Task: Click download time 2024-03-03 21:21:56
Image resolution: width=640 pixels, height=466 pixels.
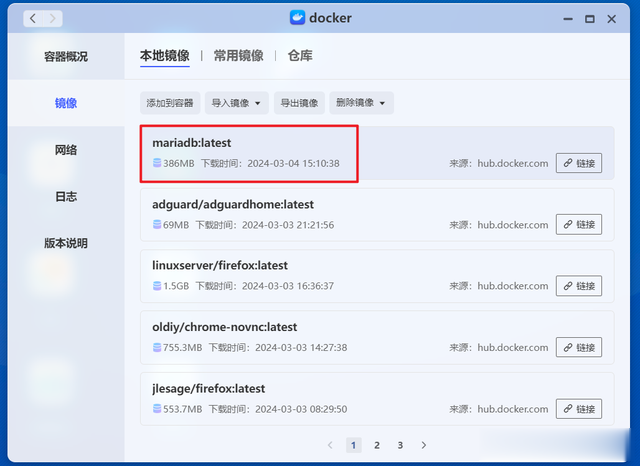Action: 288,225
